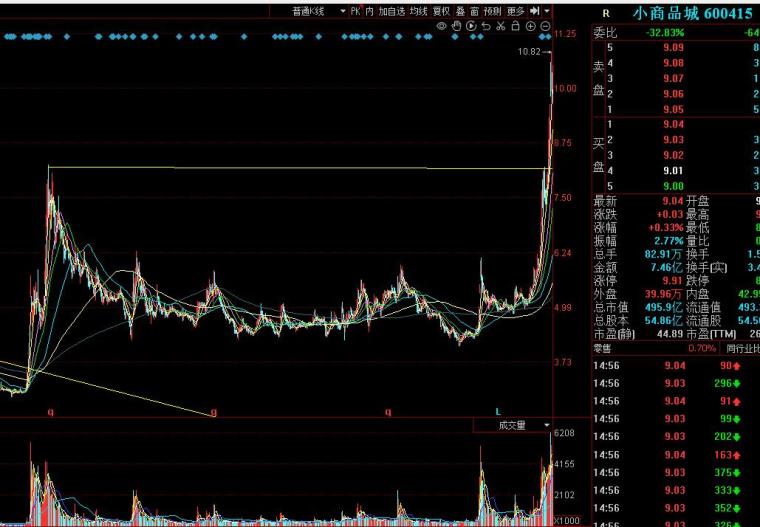Click 加自选 to add to watchlist

coord(392,11)
